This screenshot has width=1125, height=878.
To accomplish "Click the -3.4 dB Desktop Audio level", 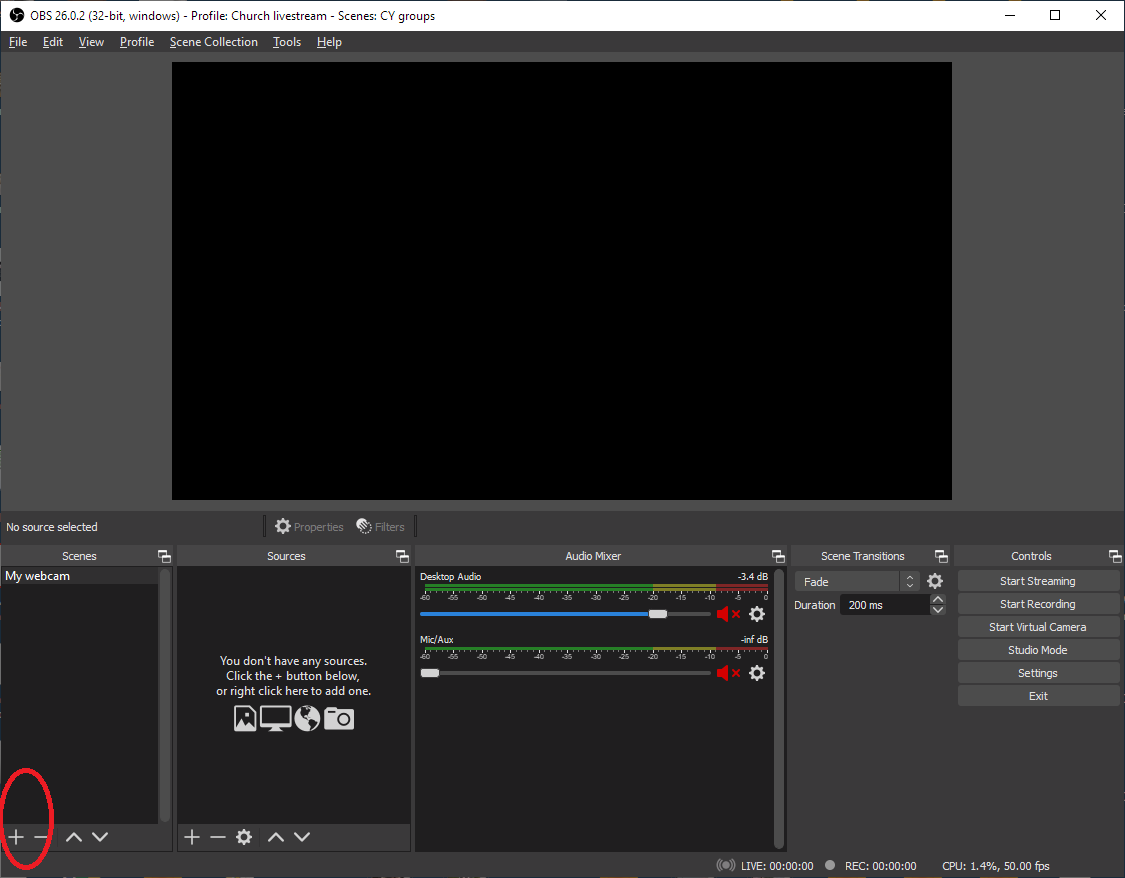I will [753, 577].
